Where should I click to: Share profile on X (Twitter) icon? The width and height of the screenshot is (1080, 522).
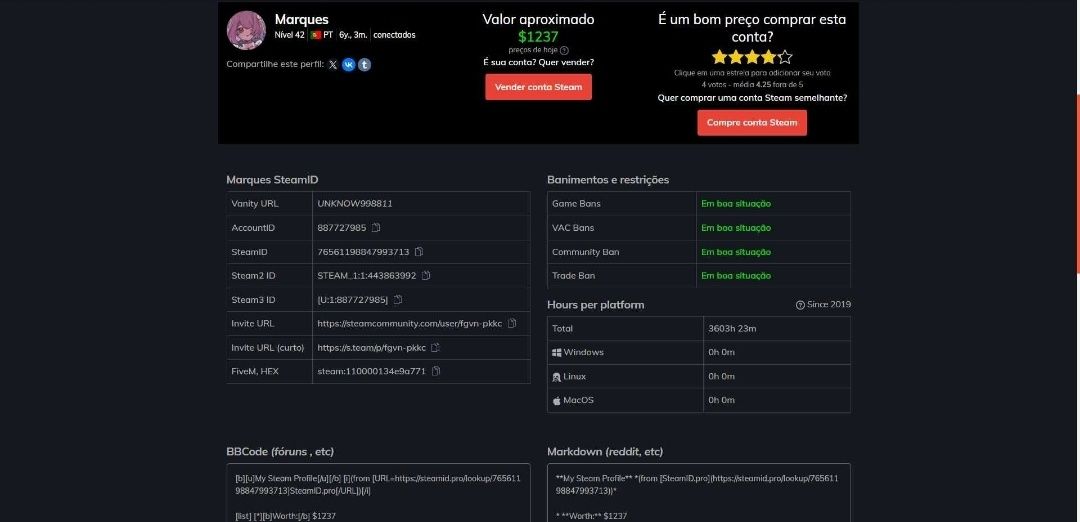click(333, 65)
